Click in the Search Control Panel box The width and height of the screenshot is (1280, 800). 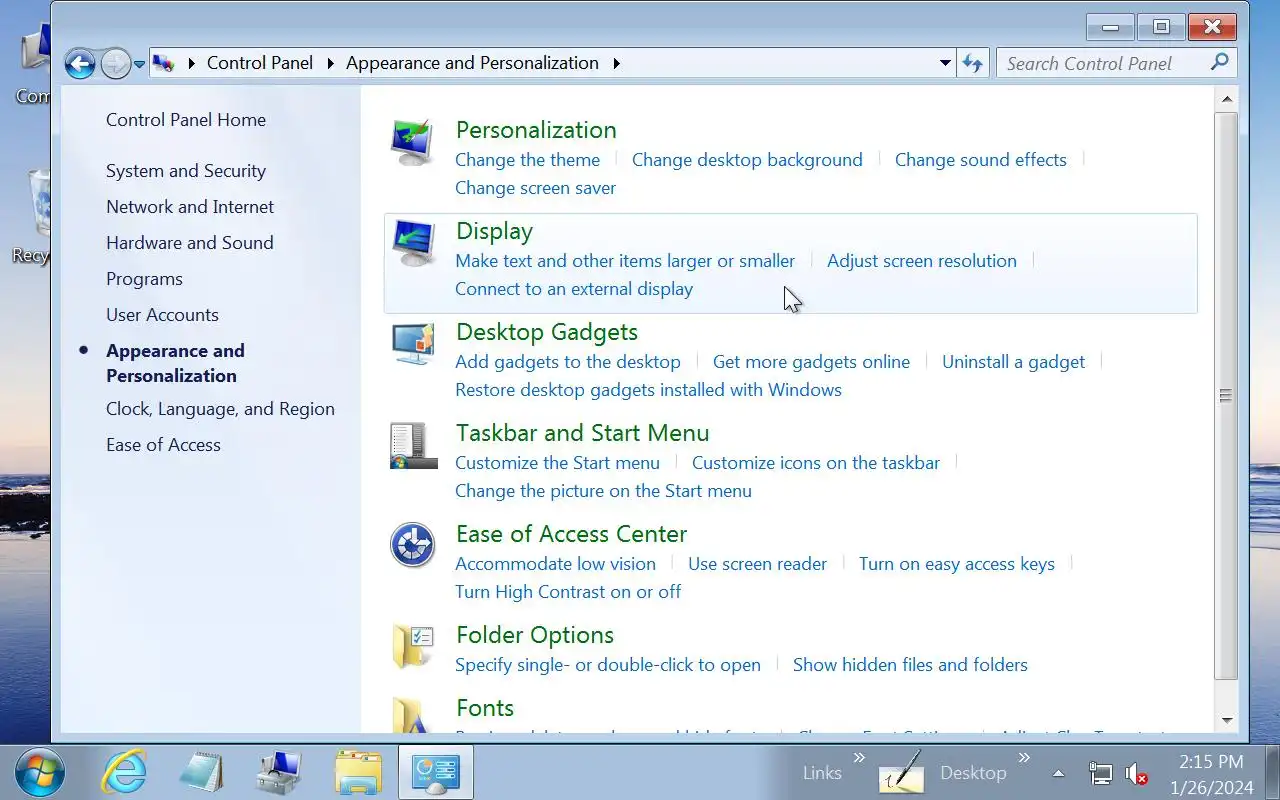click(1103, 63)
